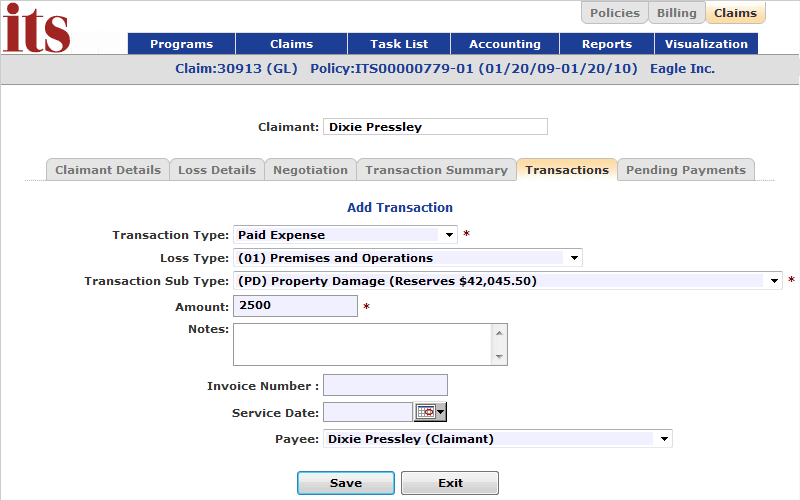Open the Loss Details tab
Screen dimensions: 800x500
coord(217,170)
